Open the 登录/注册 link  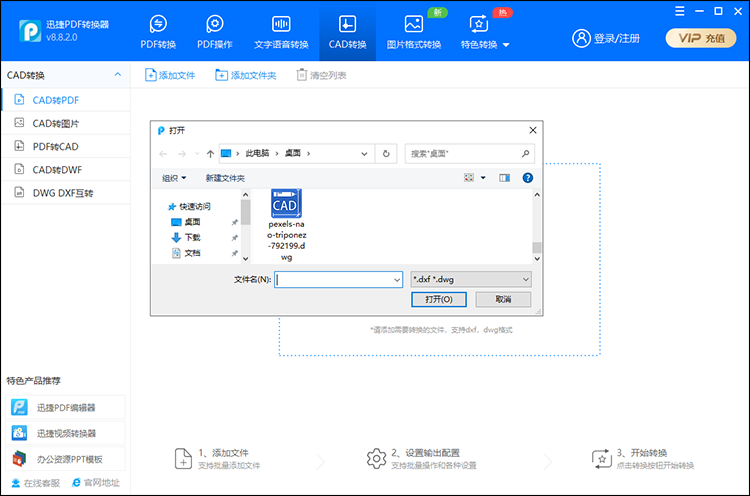tap(617, 38)
